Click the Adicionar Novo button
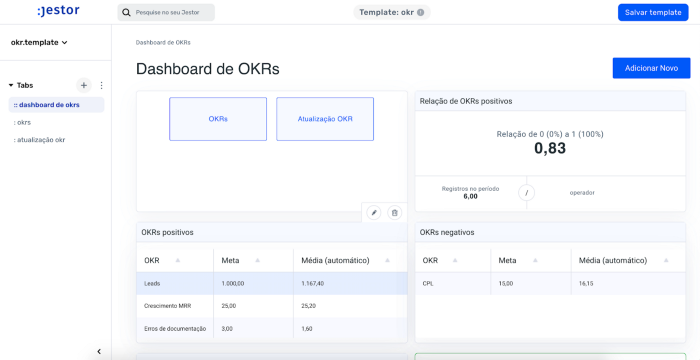The height and width of the screenshot is (360, 700). click(651, 68)
